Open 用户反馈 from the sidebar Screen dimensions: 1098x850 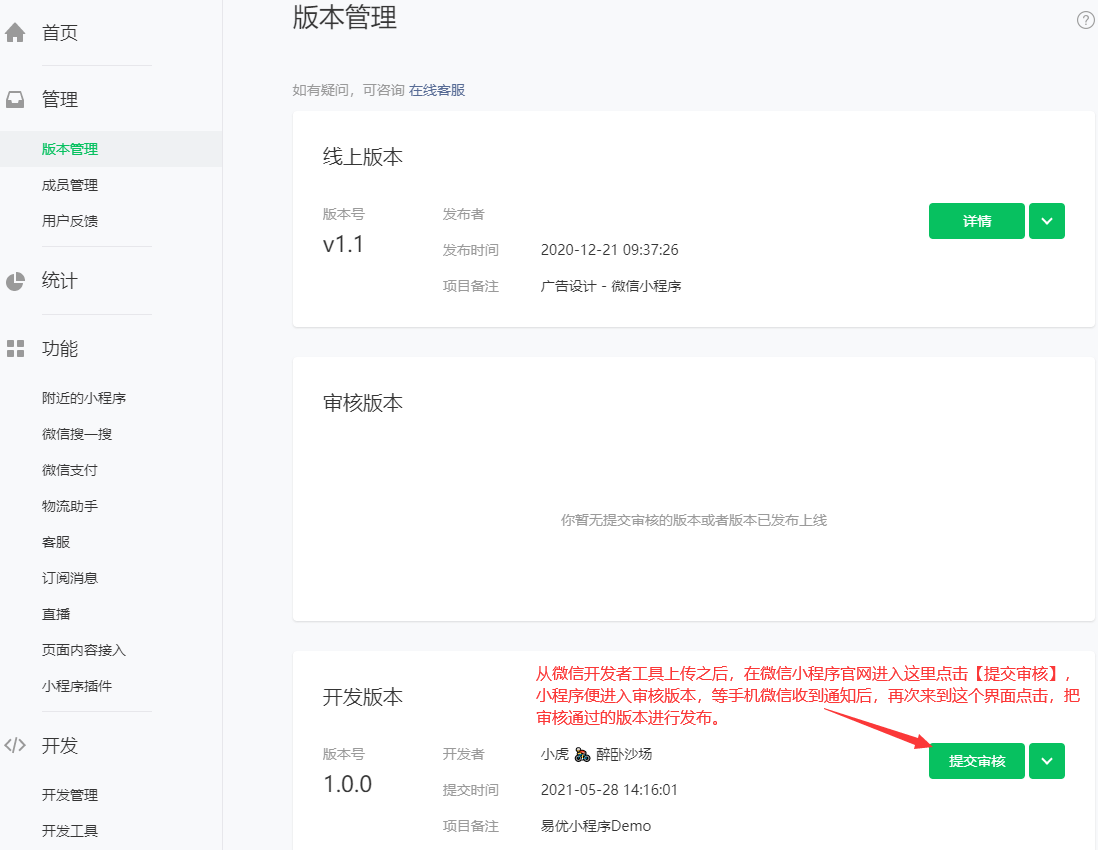point(68,220)
